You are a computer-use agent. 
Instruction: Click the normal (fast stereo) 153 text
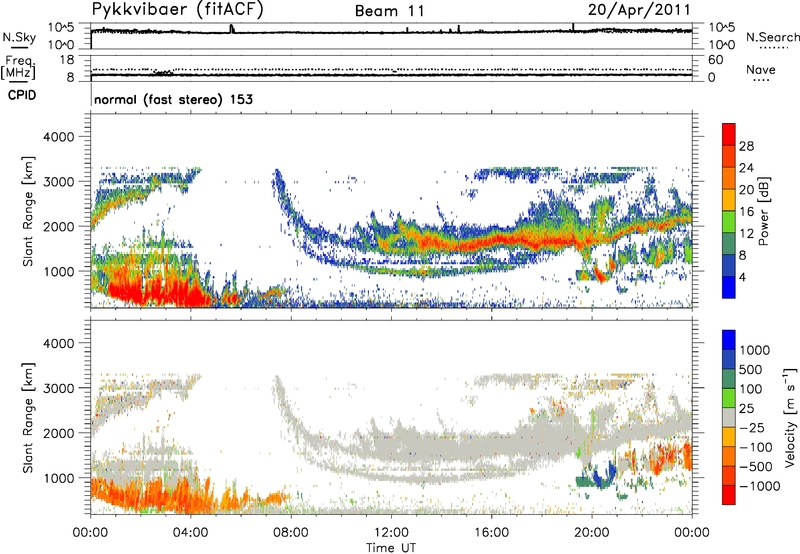[x=173, y=99]
